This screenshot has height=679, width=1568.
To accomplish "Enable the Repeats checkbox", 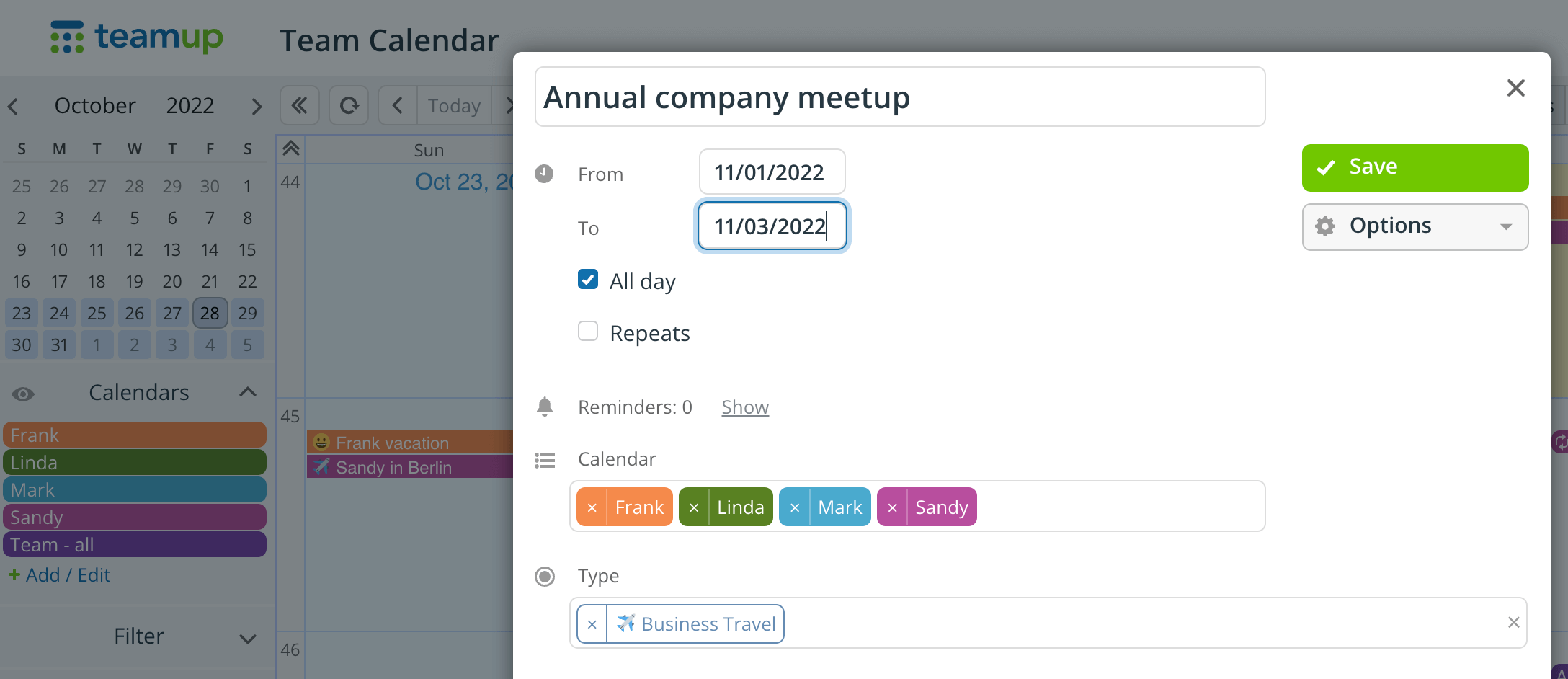I will tap(588, 332).
